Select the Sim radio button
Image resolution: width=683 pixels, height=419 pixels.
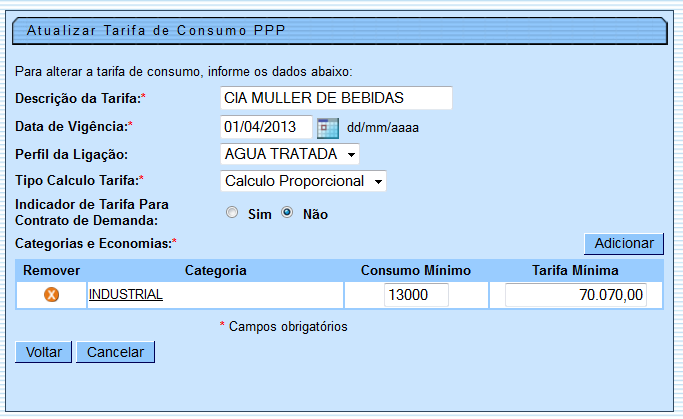click(x=232, y=213)
